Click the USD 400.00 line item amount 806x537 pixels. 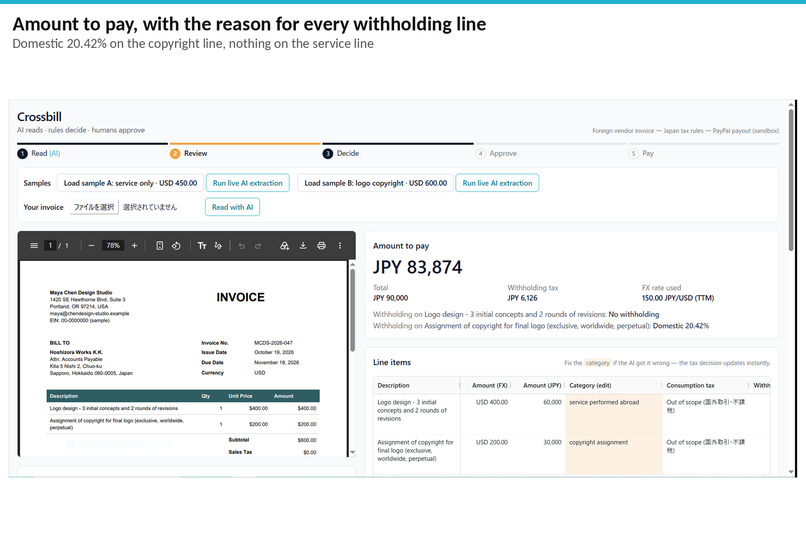(491, 402)
